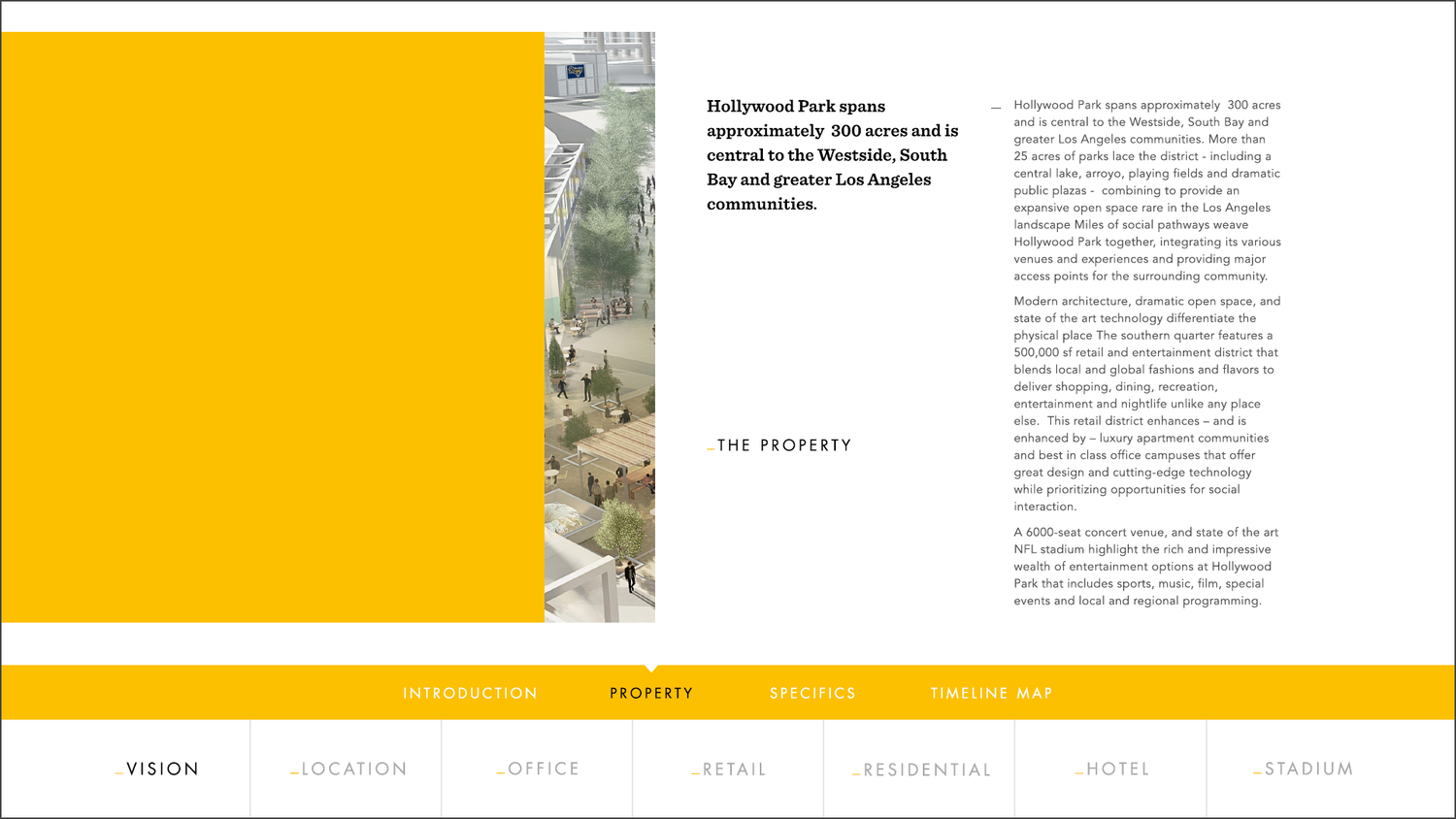View the TIMELINE MAP
This screenshot has width=1456, height=819.
click(991, 693)
